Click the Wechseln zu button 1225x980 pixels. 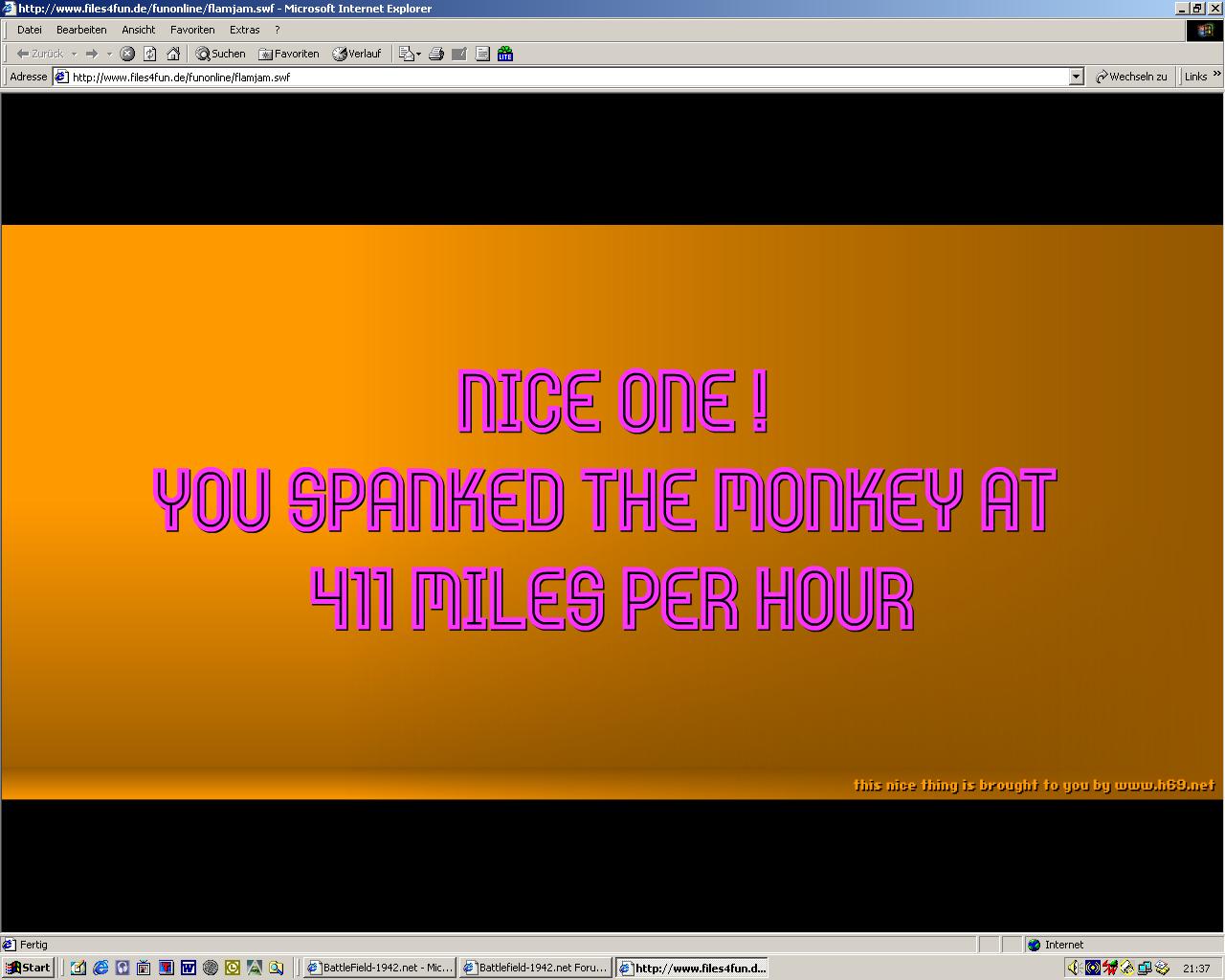pyautogui.click(x=1131, y=77)
